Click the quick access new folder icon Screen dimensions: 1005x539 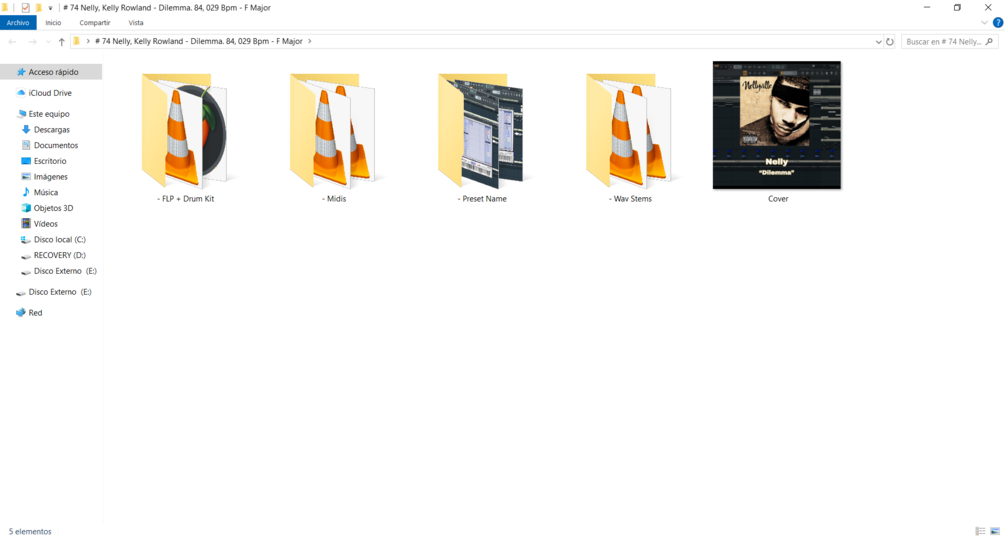pyautogui.click(x=38, y=8)
